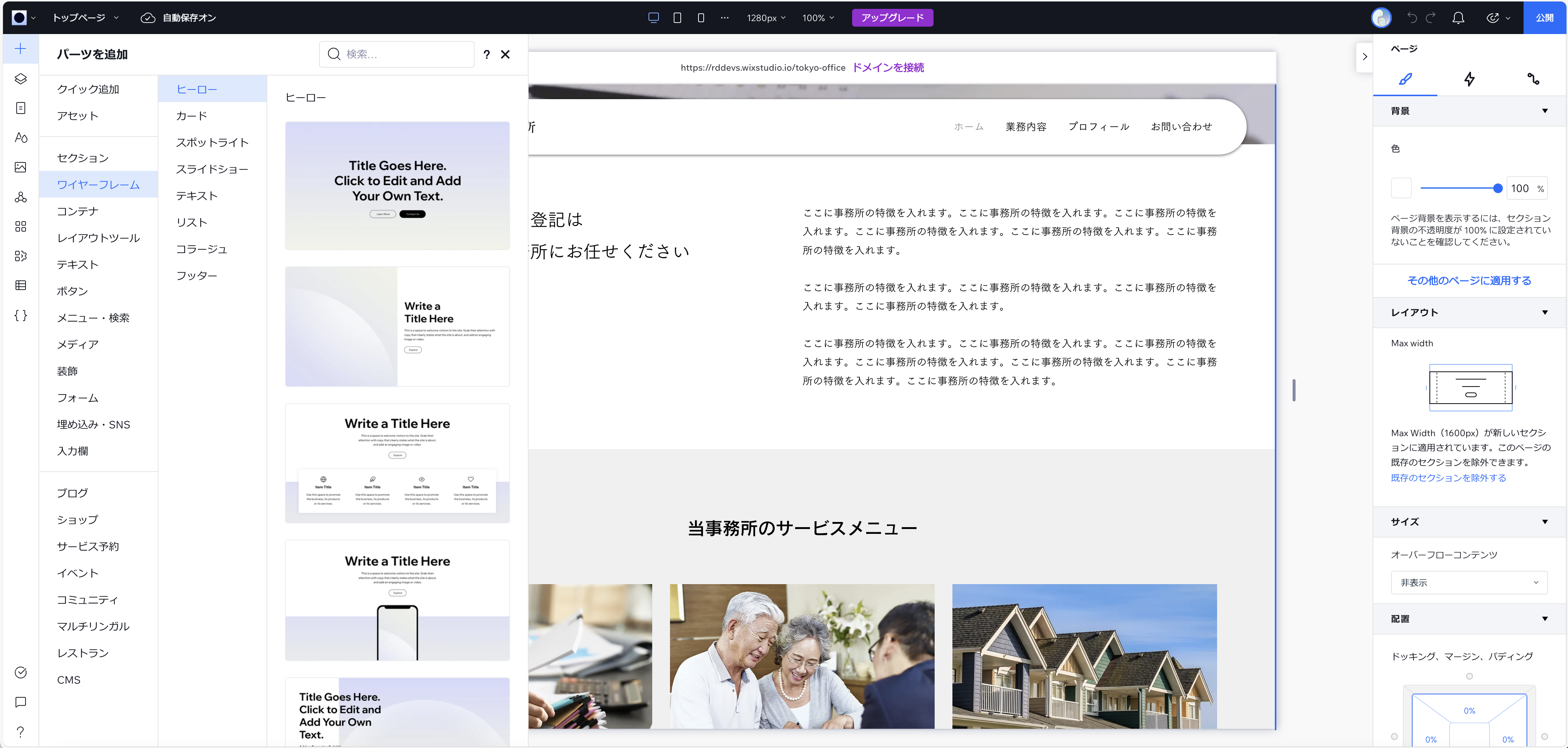Click the ドメインを接続 link
The width and height of the screenshot is (1568, 748).
[x=888, y=67]
